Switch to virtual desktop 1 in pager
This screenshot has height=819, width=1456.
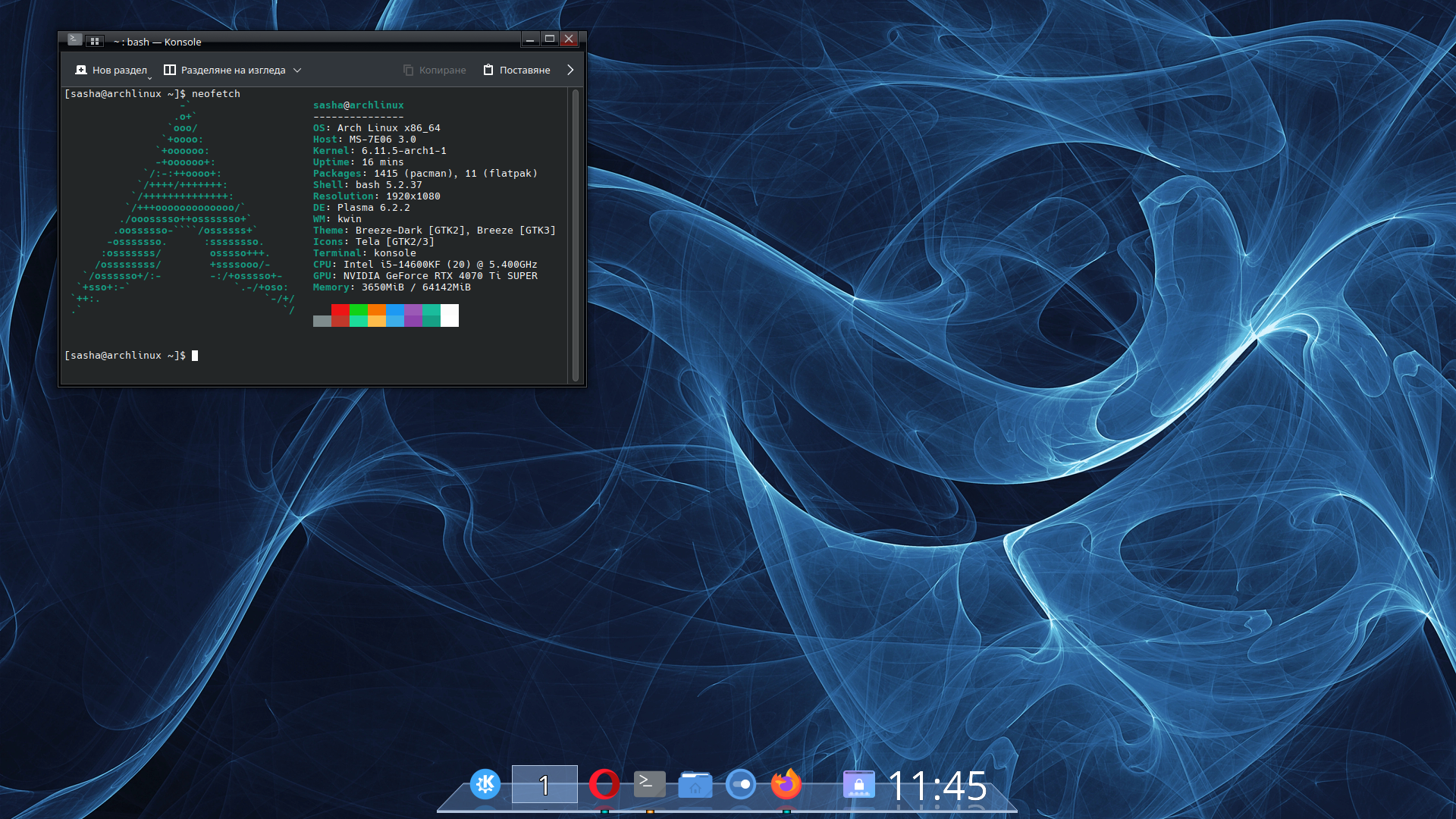[544, 784]
